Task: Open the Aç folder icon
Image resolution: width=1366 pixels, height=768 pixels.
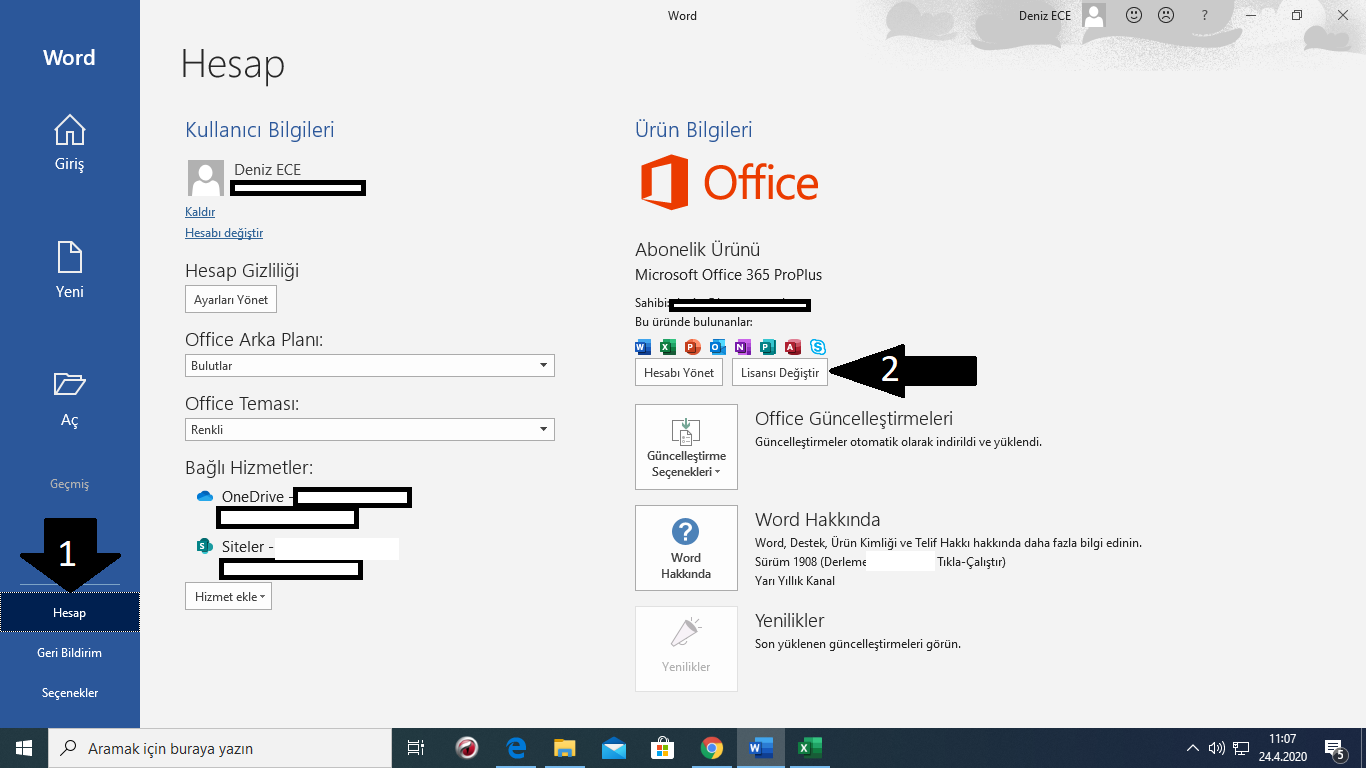Action: (x=69, y=385)
